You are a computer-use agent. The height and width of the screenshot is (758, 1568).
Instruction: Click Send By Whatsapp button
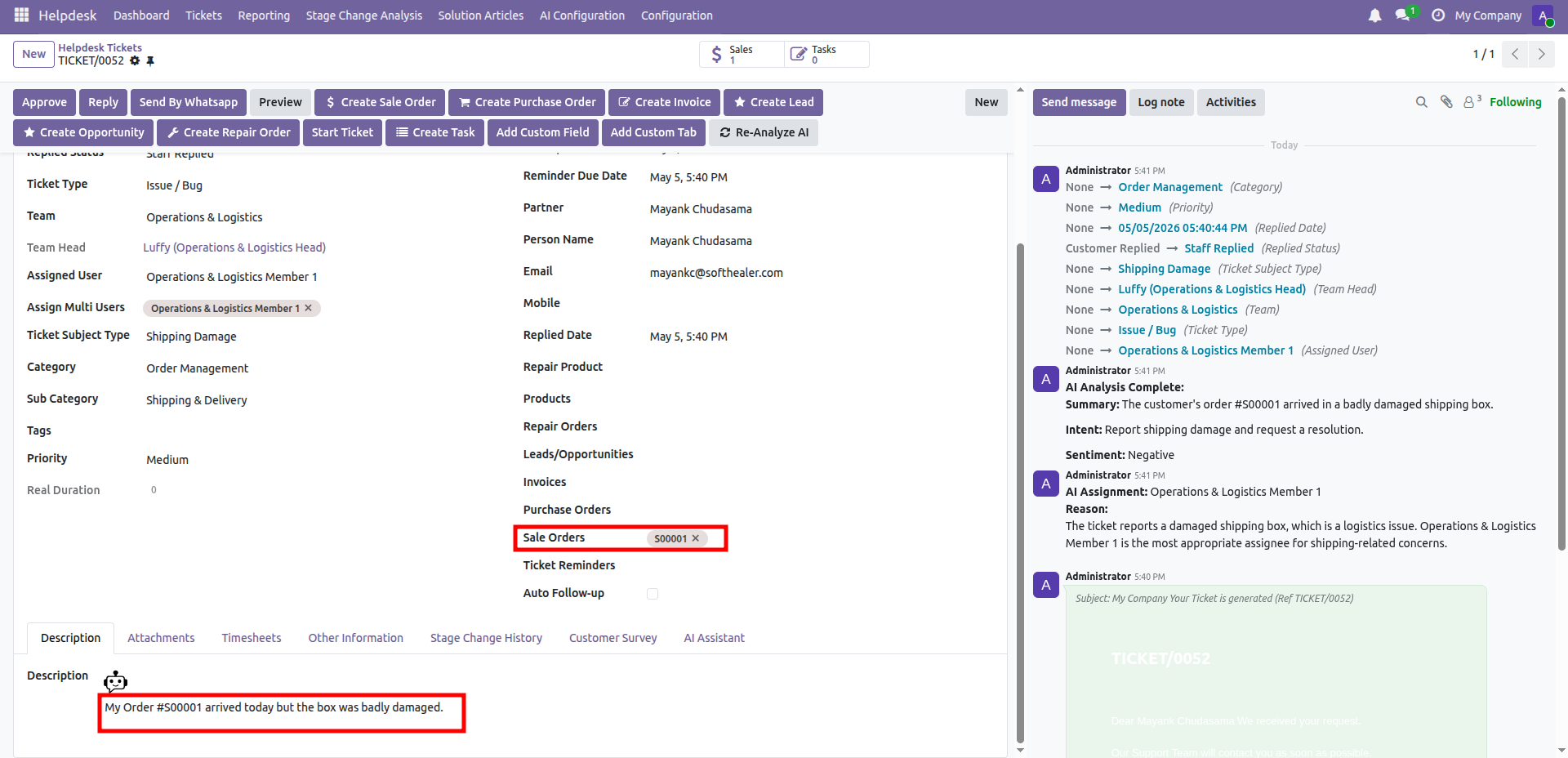click(x=189, y=102)
